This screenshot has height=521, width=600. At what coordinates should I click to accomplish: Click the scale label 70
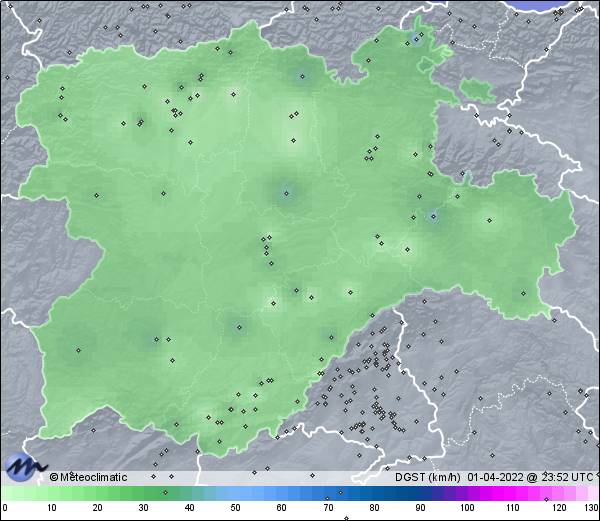click(x=328, y=508)
